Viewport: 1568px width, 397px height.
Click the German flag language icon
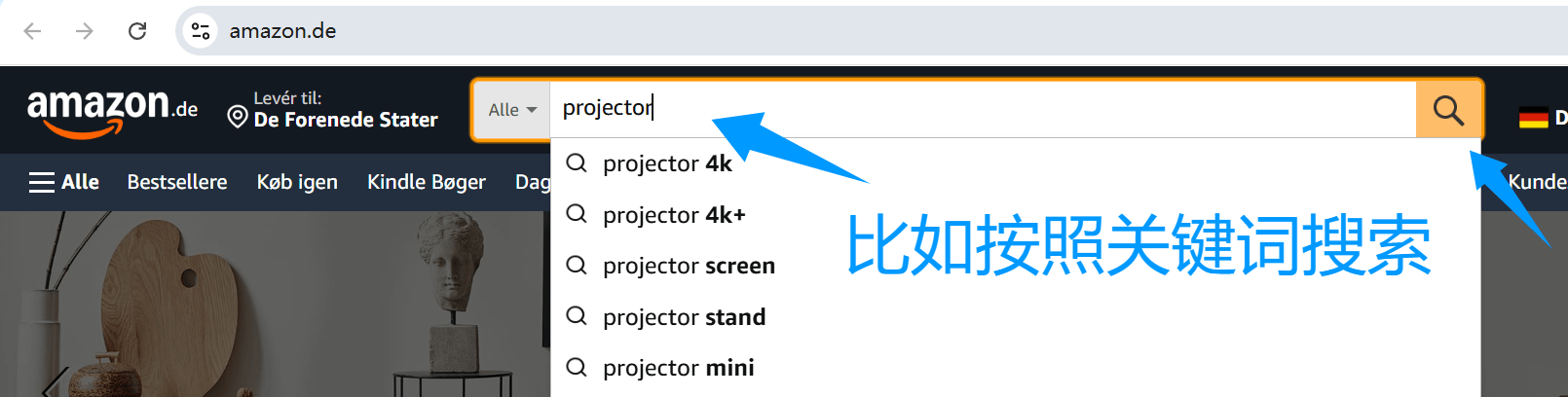point(1533,118)
